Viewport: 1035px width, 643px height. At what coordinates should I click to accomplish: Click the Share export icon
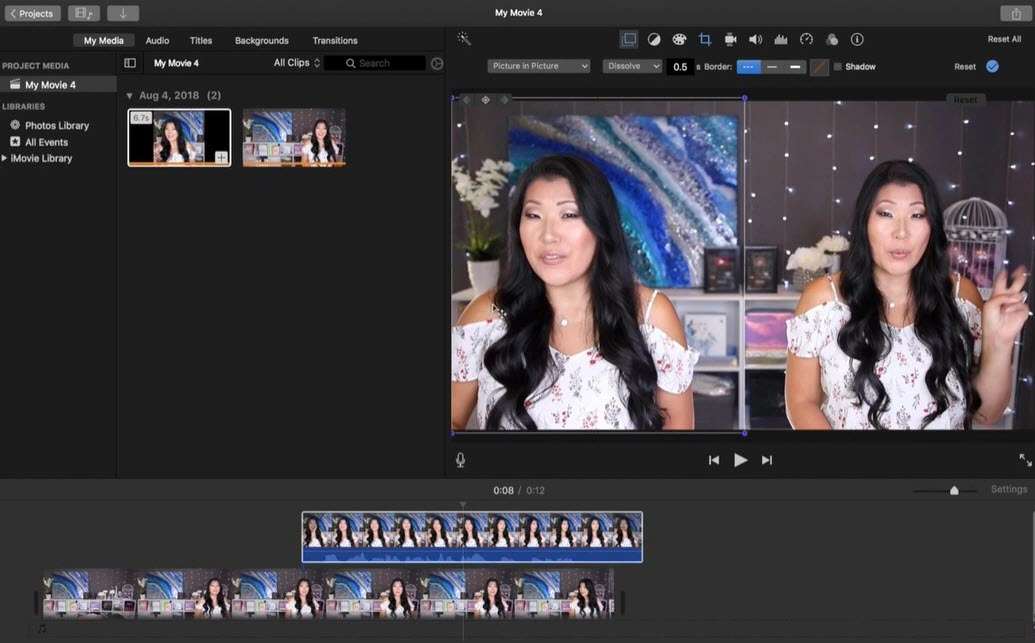(1016, 13)
